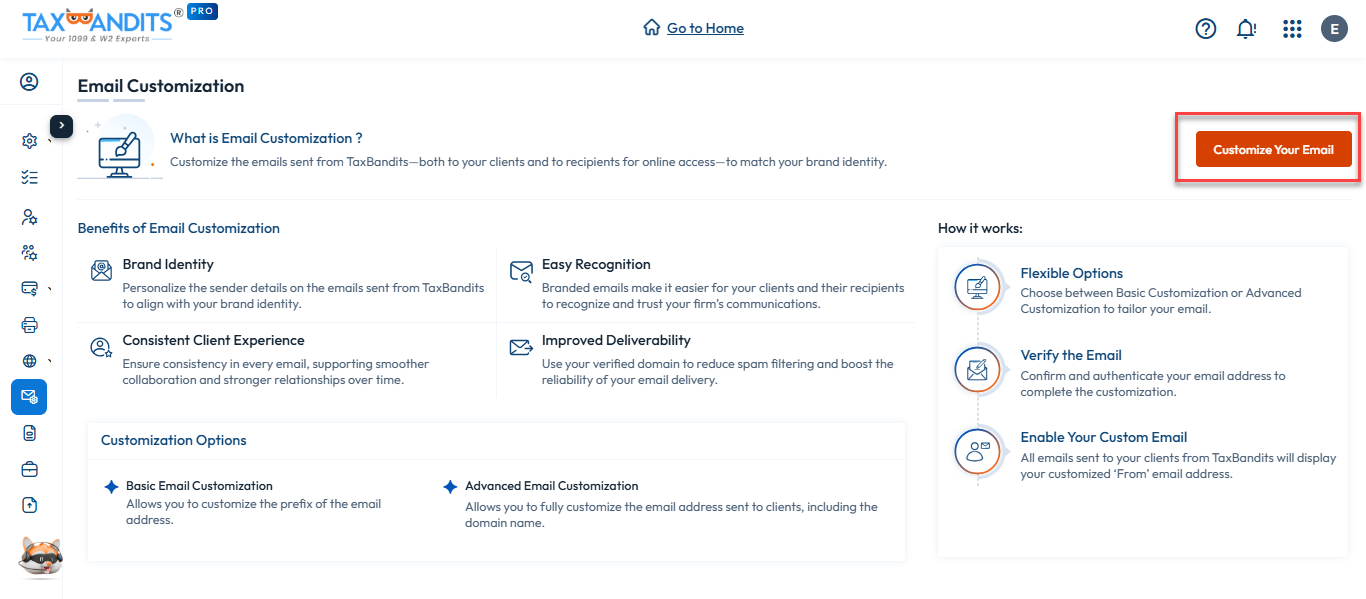Click the Verify the Email title
Viewport: 1366px width, 599px height.
[1071, 355]
